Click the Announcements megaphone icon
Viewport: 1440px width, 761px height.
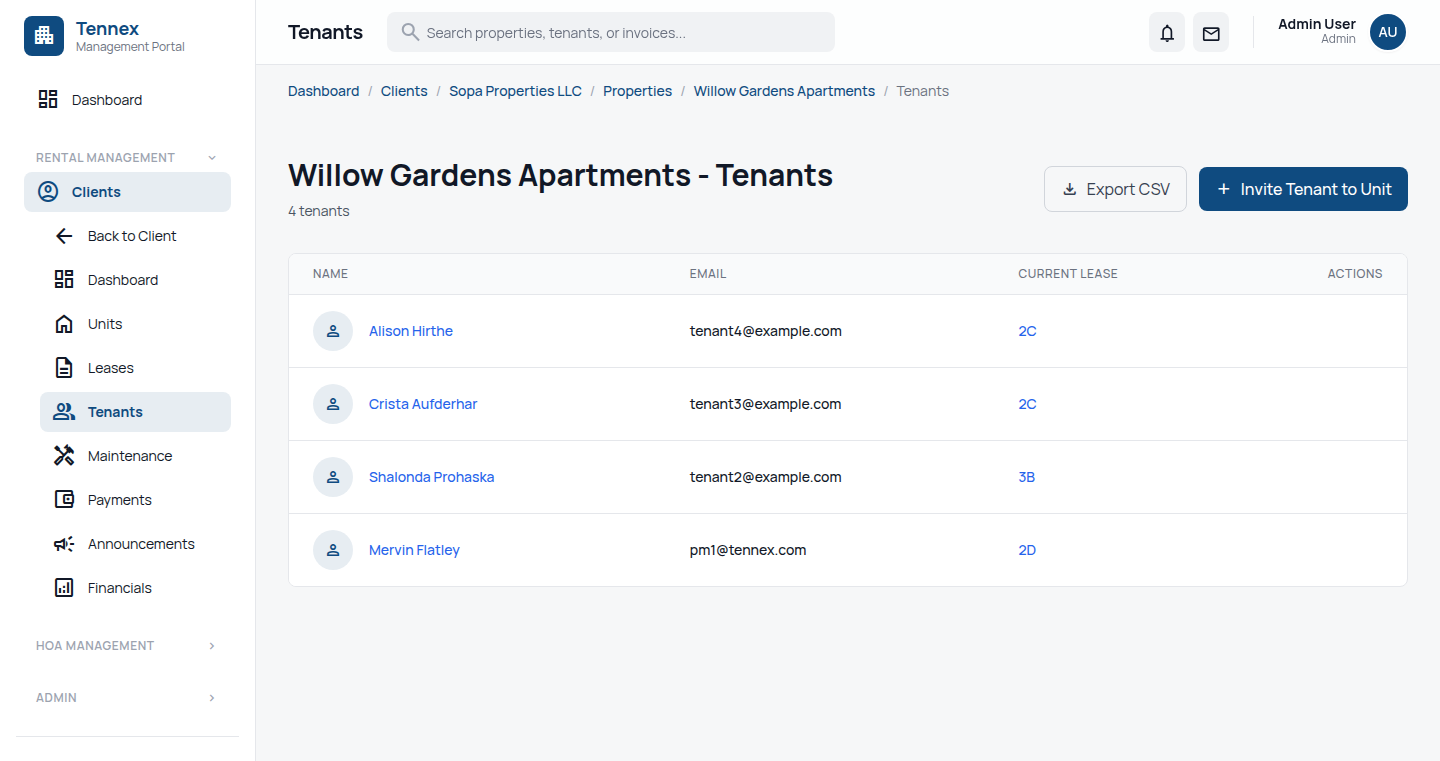coord(63,543)
